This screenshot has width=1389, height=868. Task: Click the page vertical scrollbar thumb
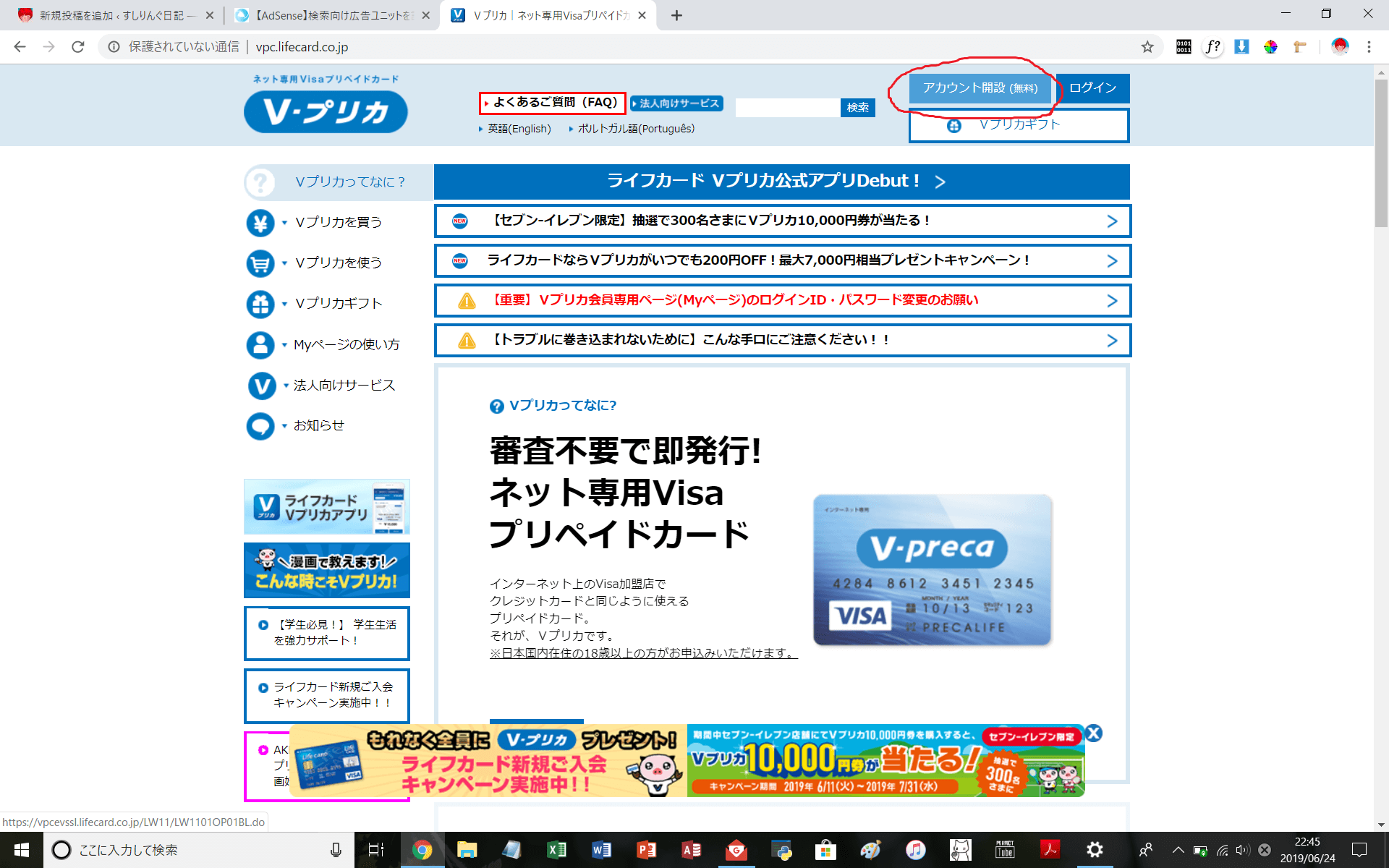(1381, 152)
